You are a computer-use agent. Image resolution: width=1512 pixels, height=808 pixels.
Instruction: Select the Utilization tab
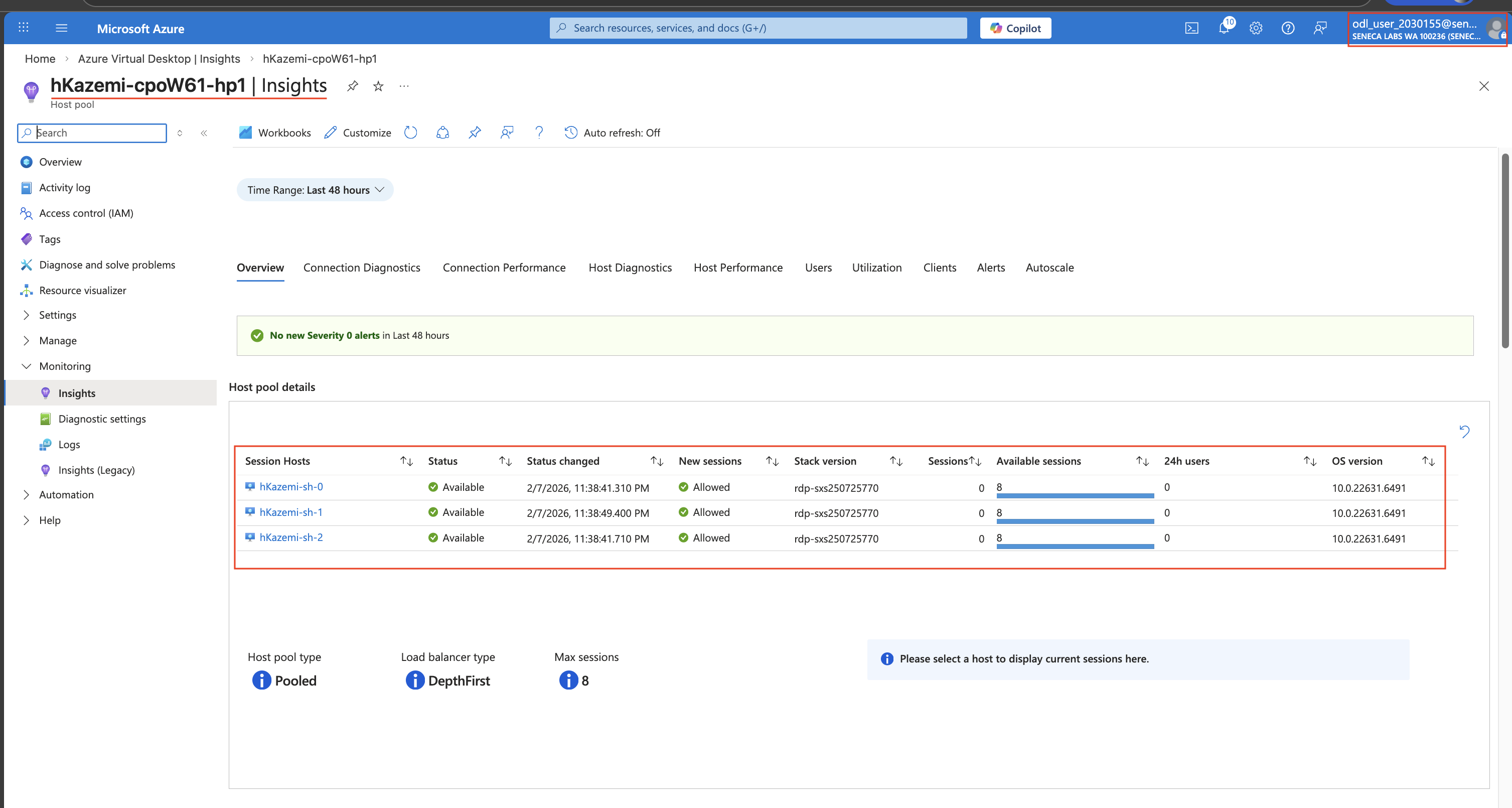(877, 268)
